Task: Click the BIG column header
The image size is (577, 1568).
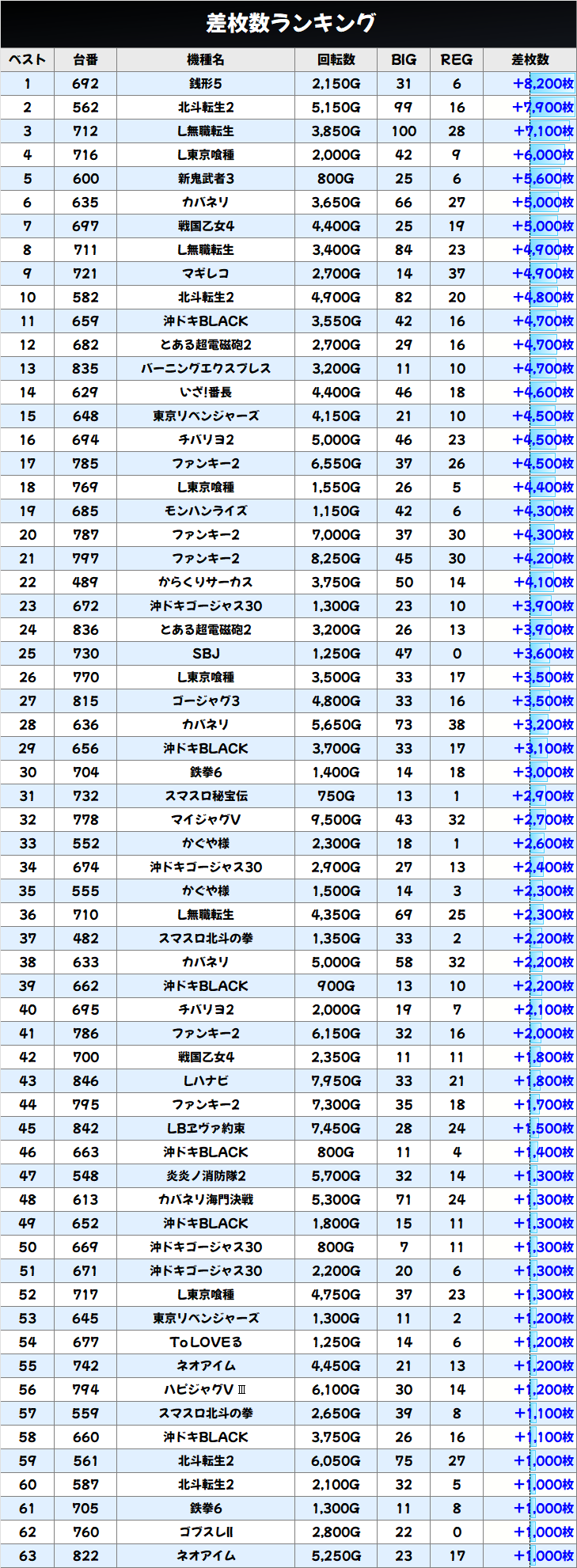Action: pyautogui.click(x=404, y=60)
